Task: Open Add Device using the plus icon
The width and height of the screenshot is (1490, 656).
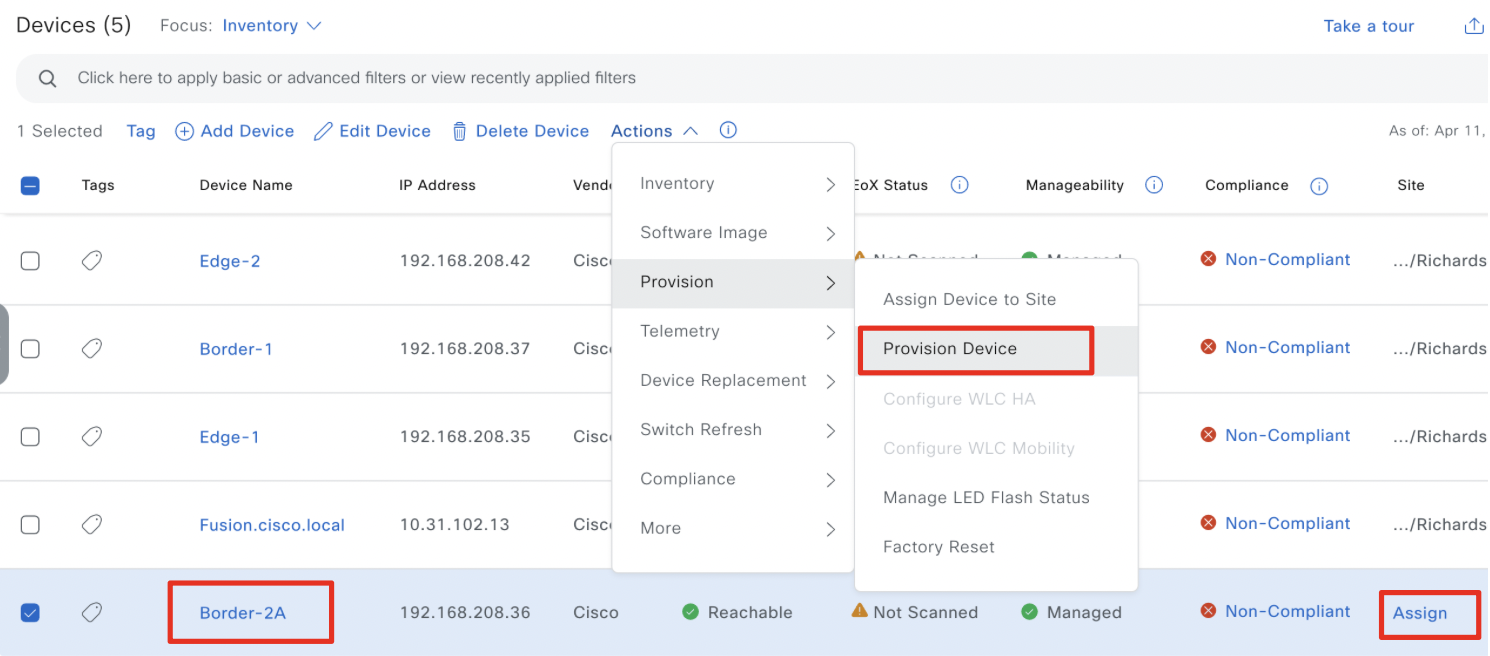Action: click(183, 131)
